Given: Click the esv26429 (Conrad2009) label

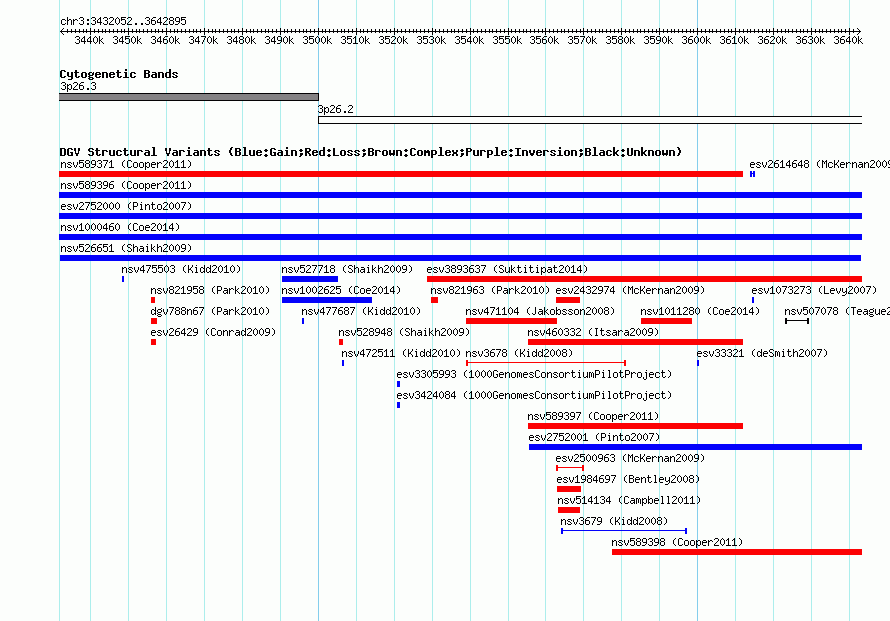Looking at the screenshot, I should 213,332.
